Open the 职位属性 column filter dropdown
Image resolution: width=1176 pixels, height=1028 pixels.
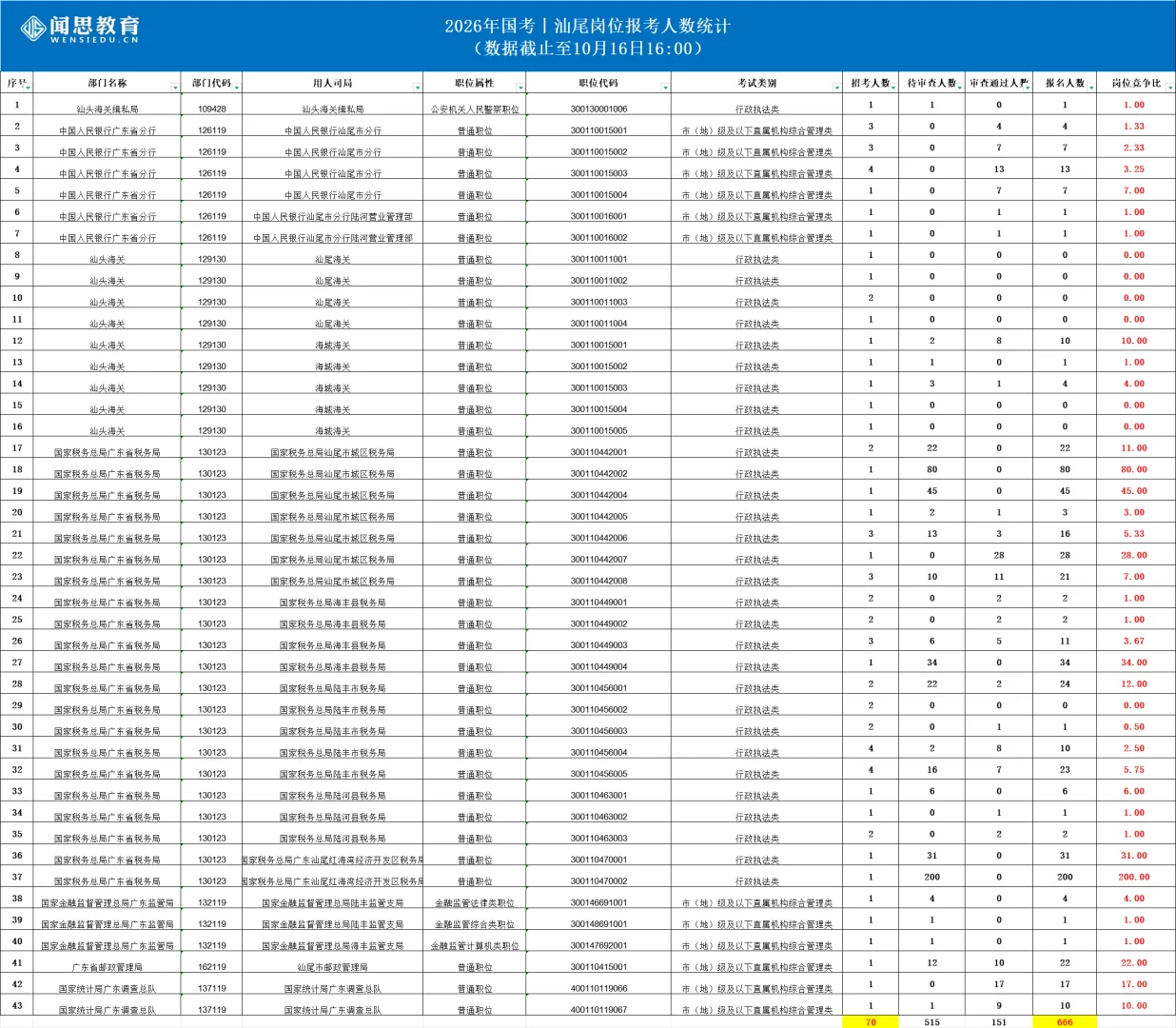(x=520, y=88)
